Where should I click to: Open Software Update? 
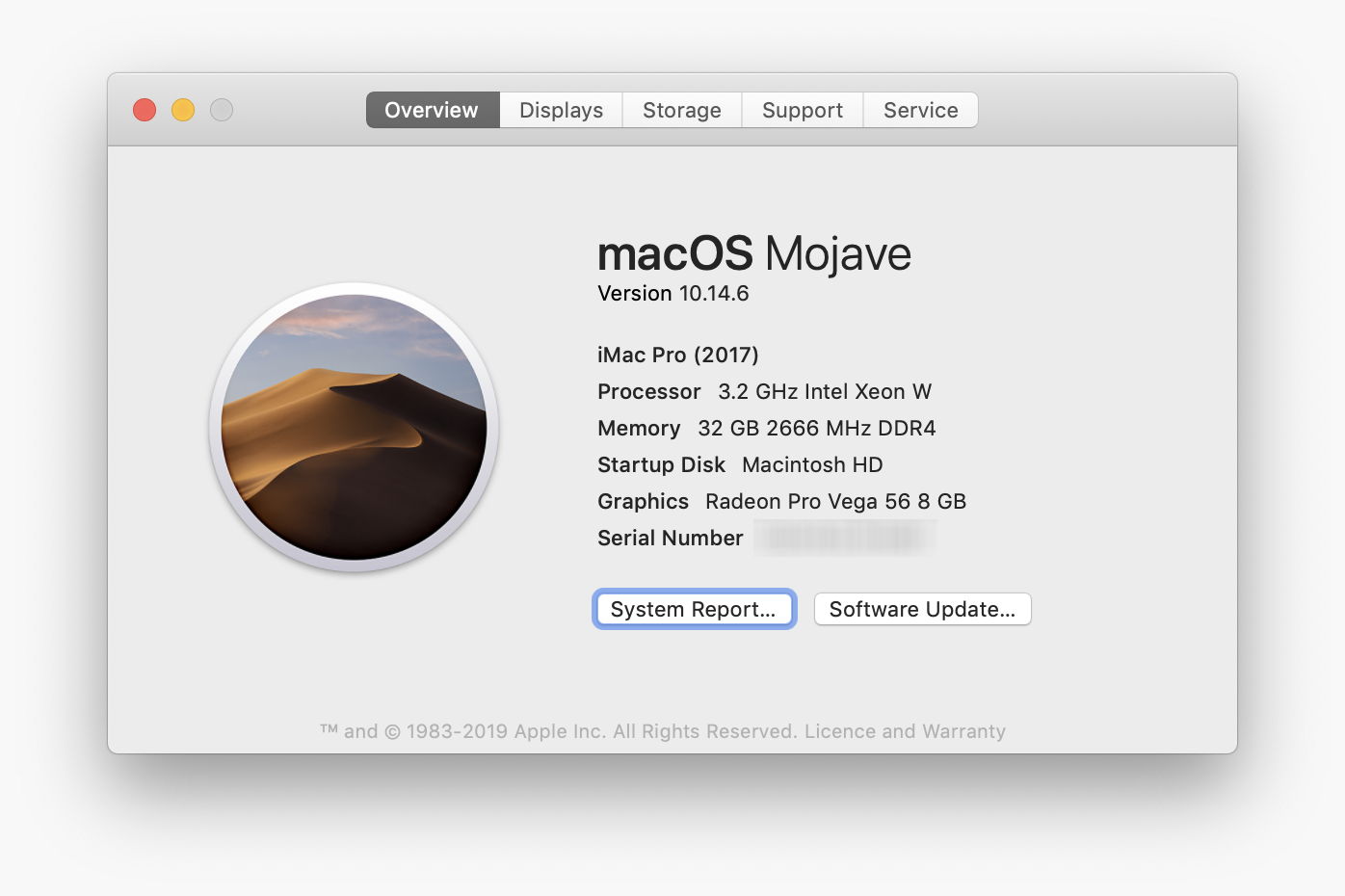[922, 609]
